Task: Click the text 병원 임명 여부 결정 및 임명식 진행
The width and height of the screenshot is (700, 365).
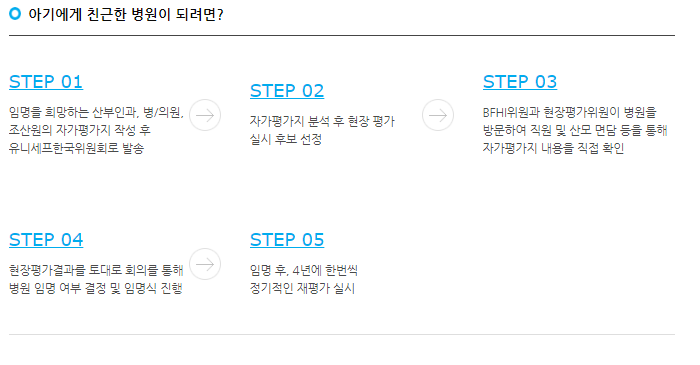Action: (96, 288)
